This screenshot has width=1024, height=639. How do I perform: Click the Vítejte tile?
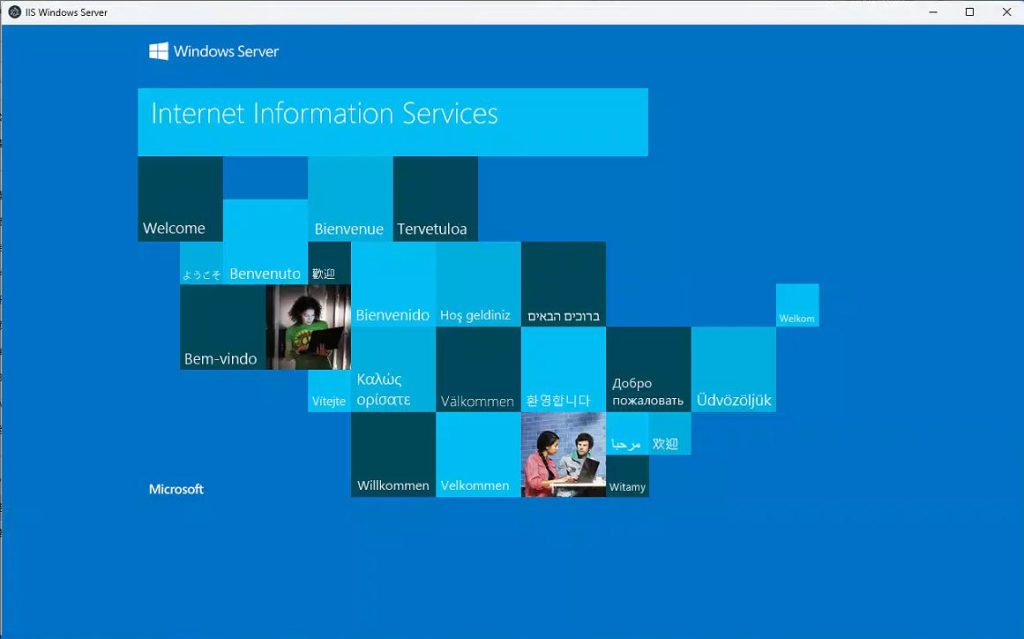pos(329,391)
